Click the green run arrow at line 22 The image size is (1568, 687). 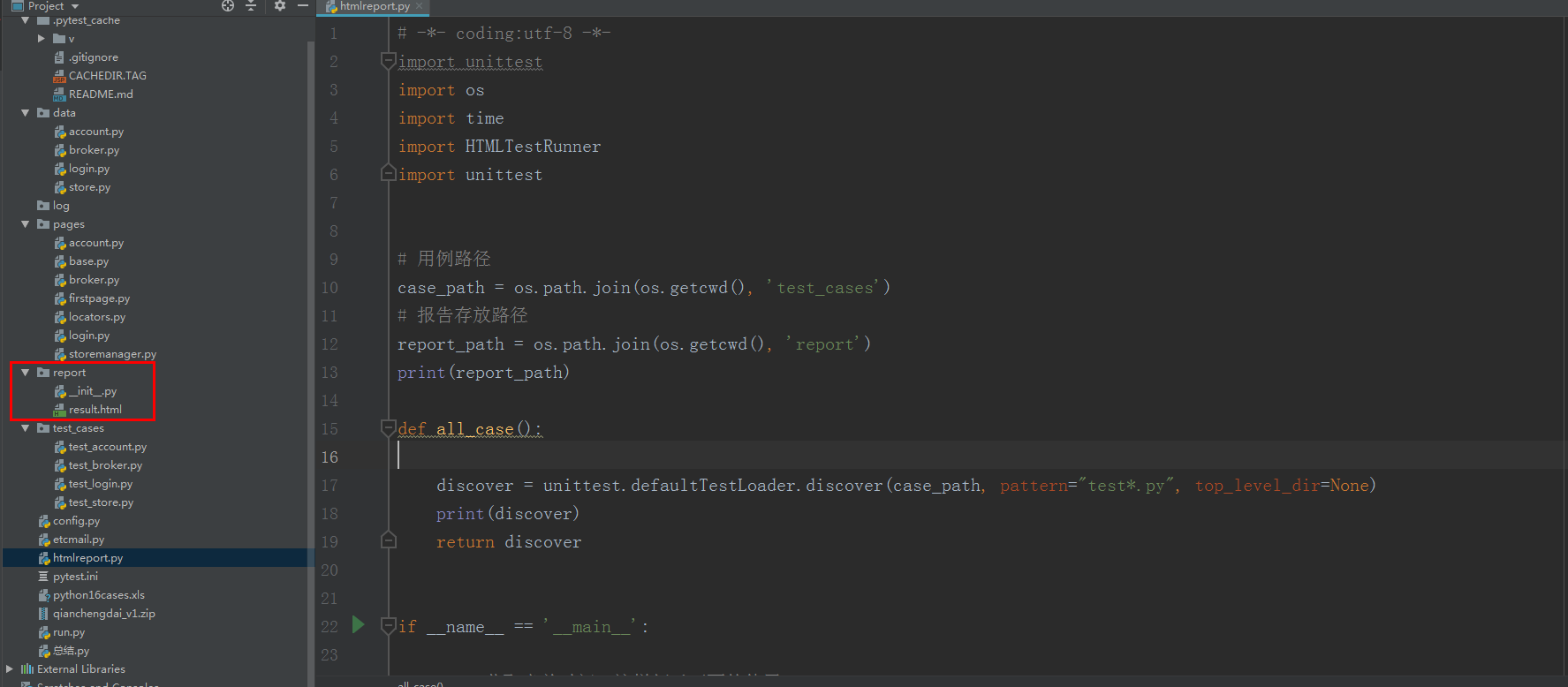coord(358,625)
